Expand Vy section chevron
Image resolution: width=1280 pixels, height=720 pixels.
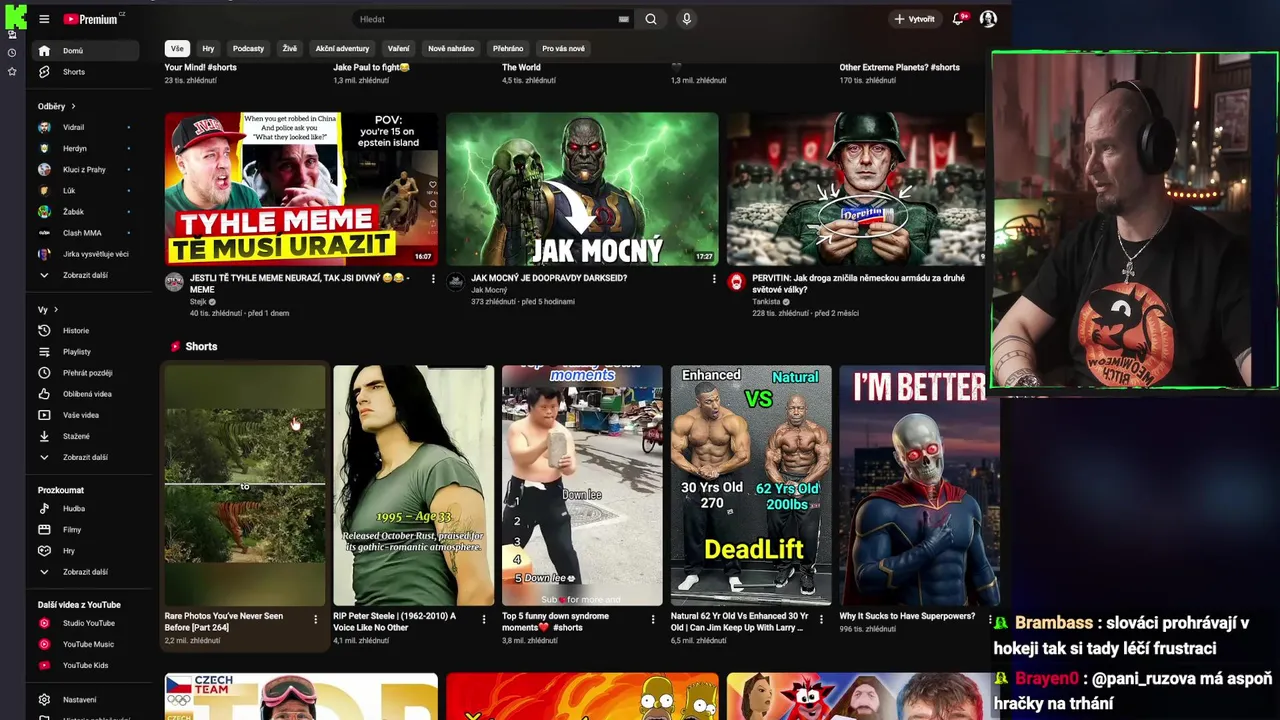coord(56,309)
